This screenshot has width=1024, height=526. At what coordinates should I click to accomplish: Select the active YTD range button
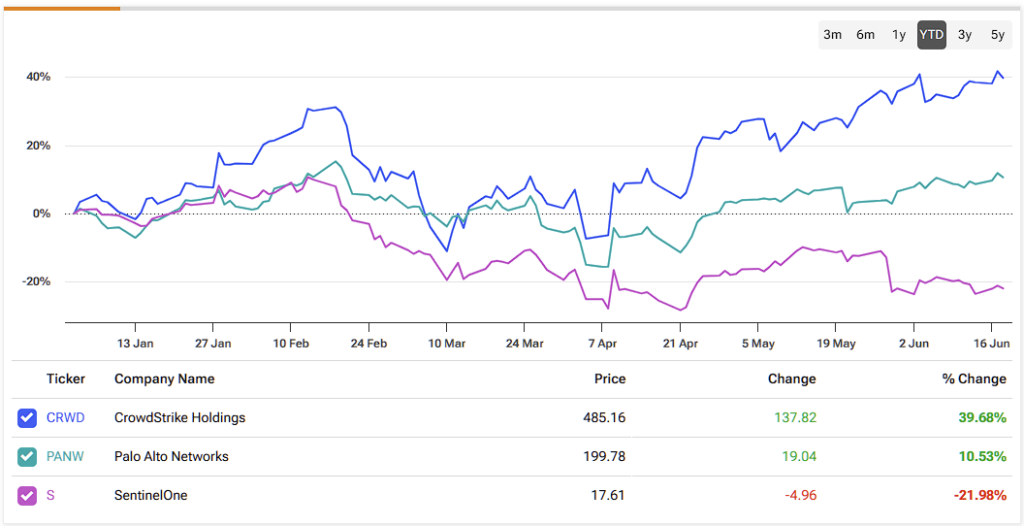(931, 35)
